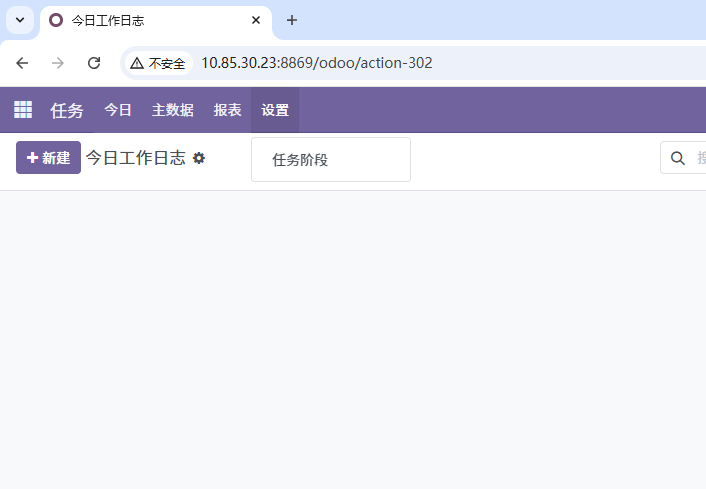Click into the search input field
This screenshot has width=706, height=489.
point(701,158)
